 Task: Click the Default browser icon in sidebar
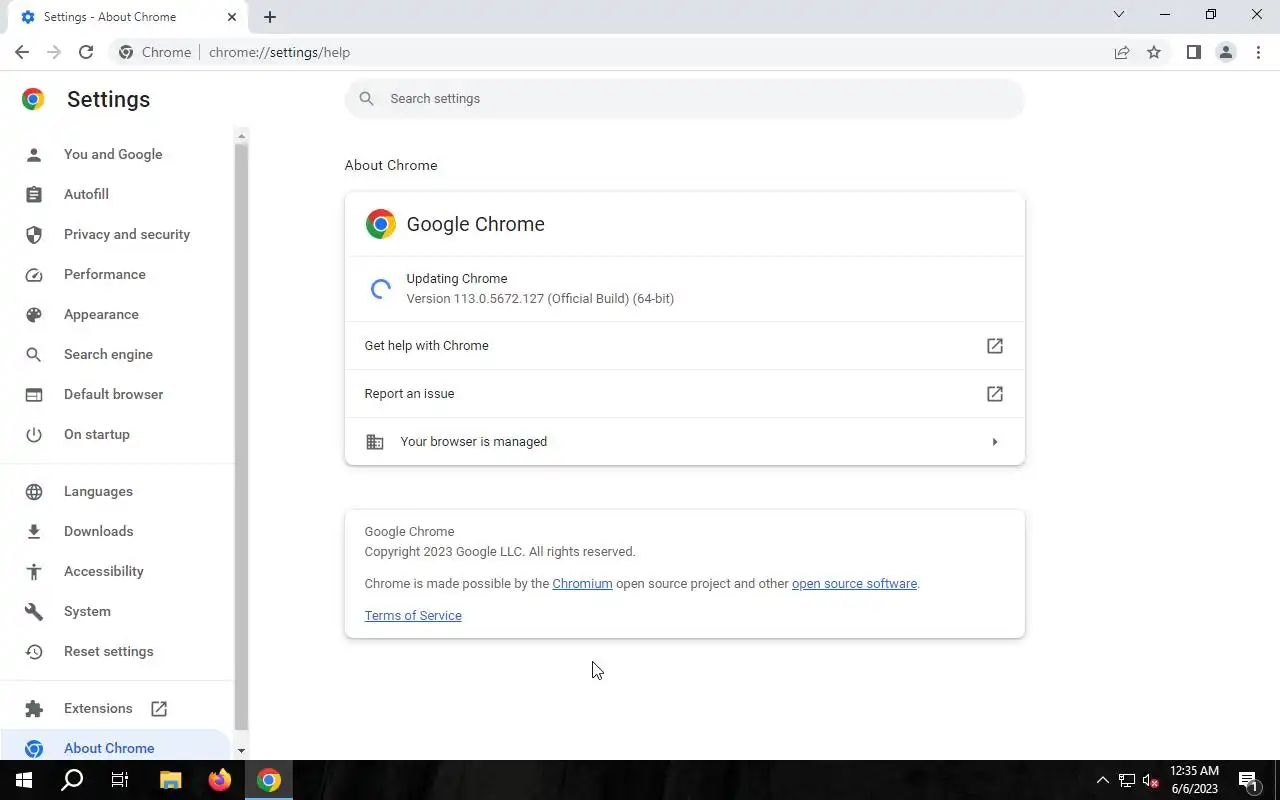tap(34, 394)
